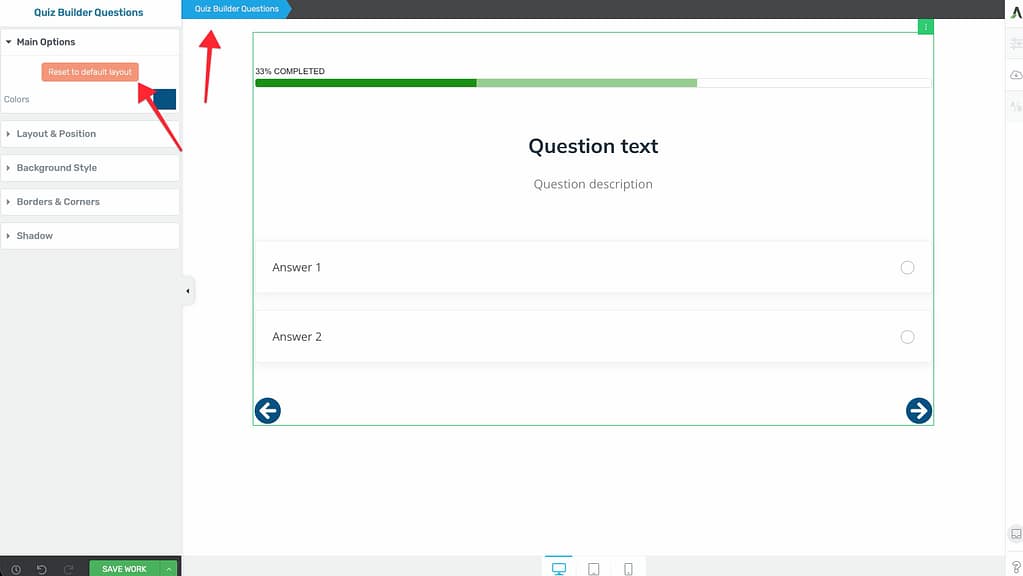
Task: Expand the Background Style section
Action: pyautogui.click(x=57, y=168)
